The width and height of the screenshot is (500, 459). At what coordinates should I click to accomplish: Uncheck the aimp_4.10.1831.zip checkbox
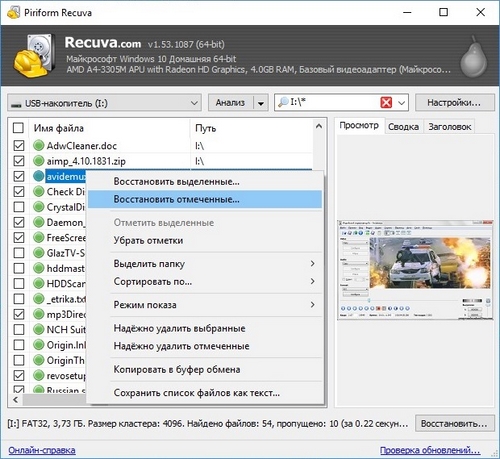(19, 161)
